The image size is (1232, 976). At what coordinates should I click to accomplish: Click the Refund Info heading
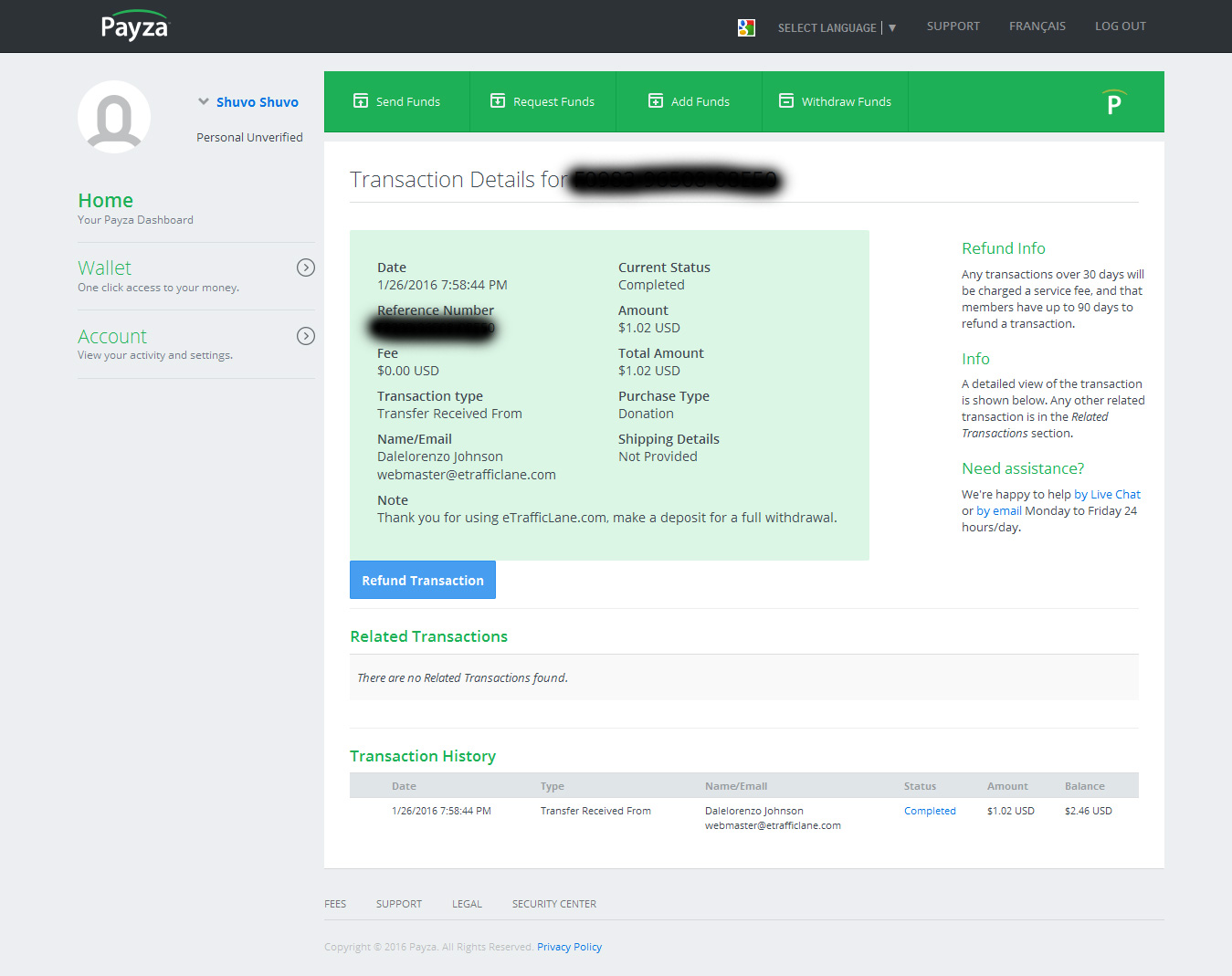coord(1003,248)
